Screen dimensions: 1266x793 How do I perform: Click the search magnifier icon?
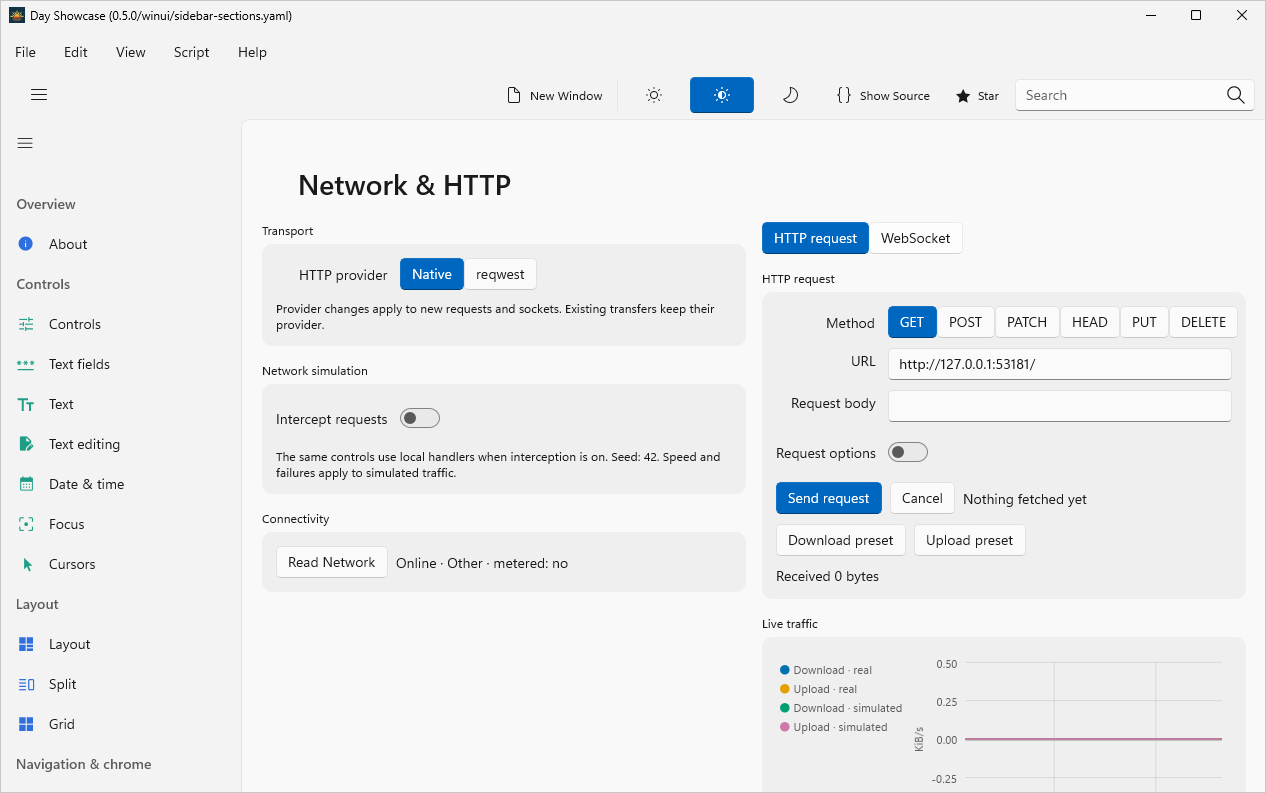1236,95
